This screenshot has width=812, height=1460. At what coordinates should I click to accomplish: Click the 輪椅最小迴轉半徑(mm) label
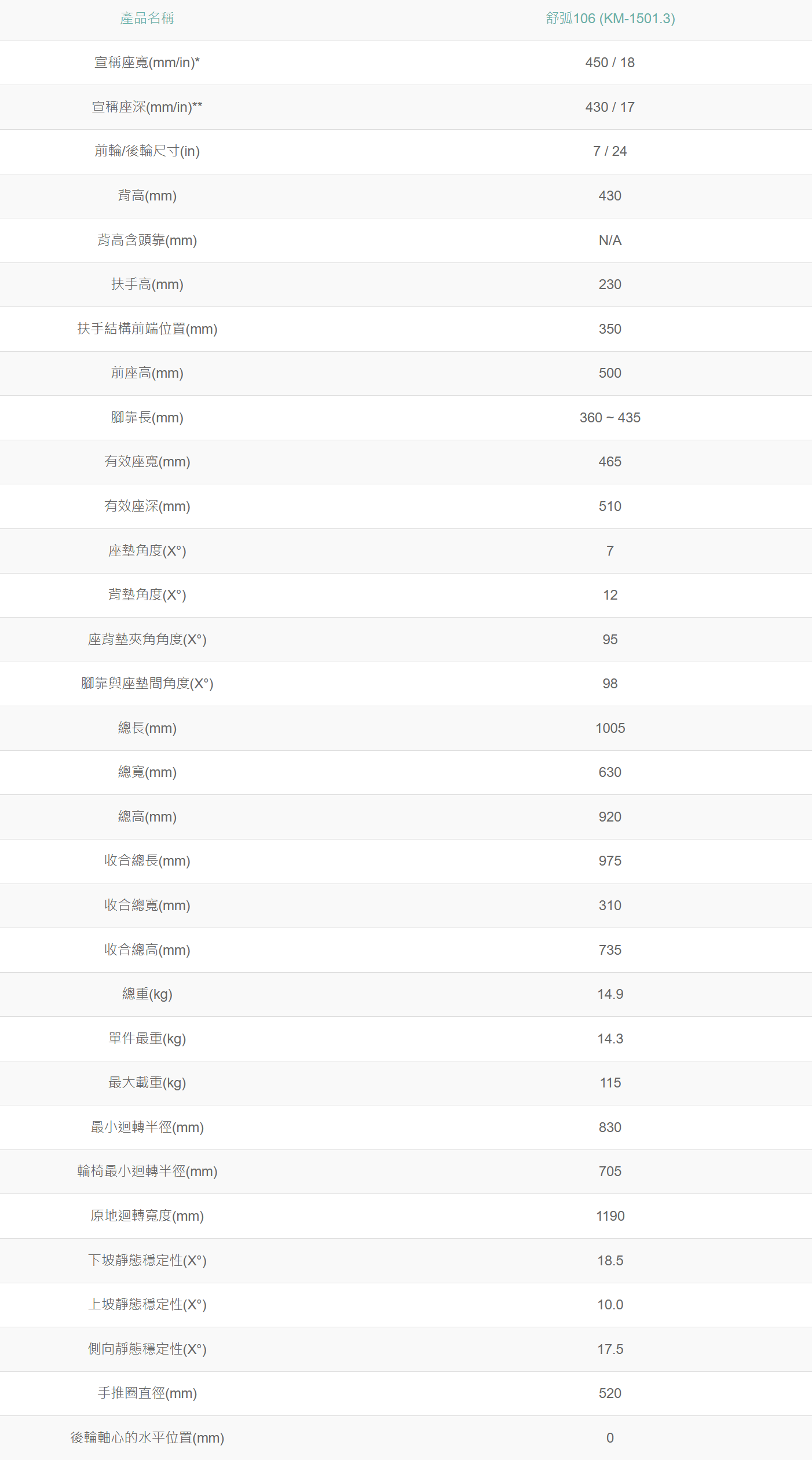pyautogui.click(x=147, y=1171)
